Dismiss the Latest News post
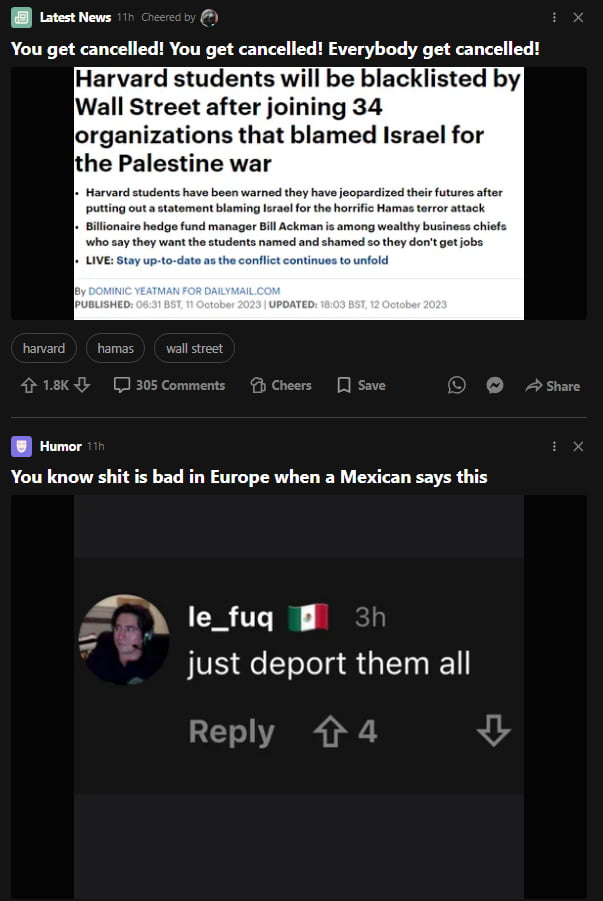The height and width of the screenshot is (901, 603). click(578, 18)
